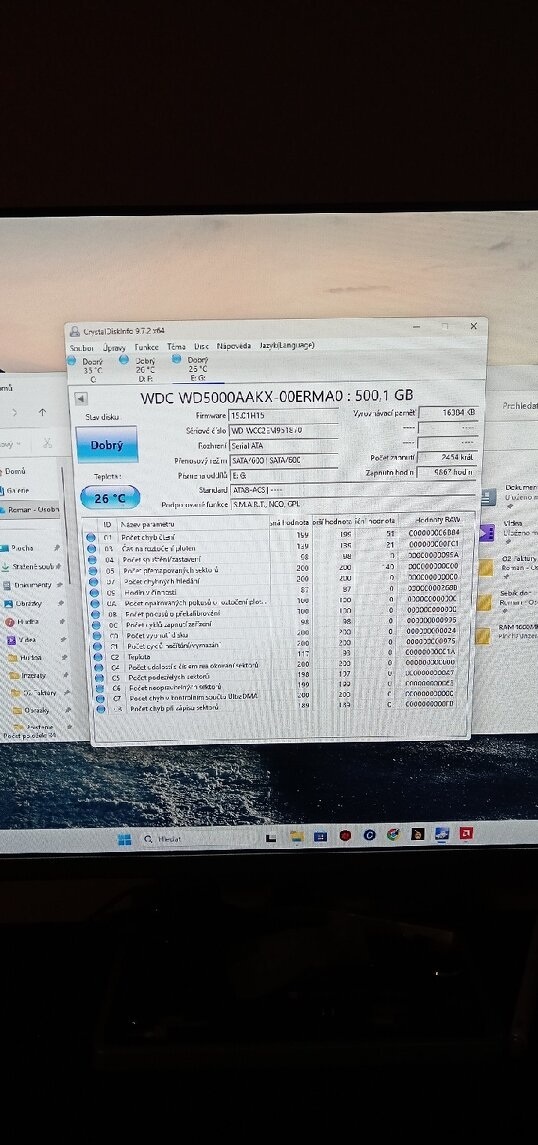Click the Písmena oddílů E: G: field
538x1145 pixels.
(283, 475)
